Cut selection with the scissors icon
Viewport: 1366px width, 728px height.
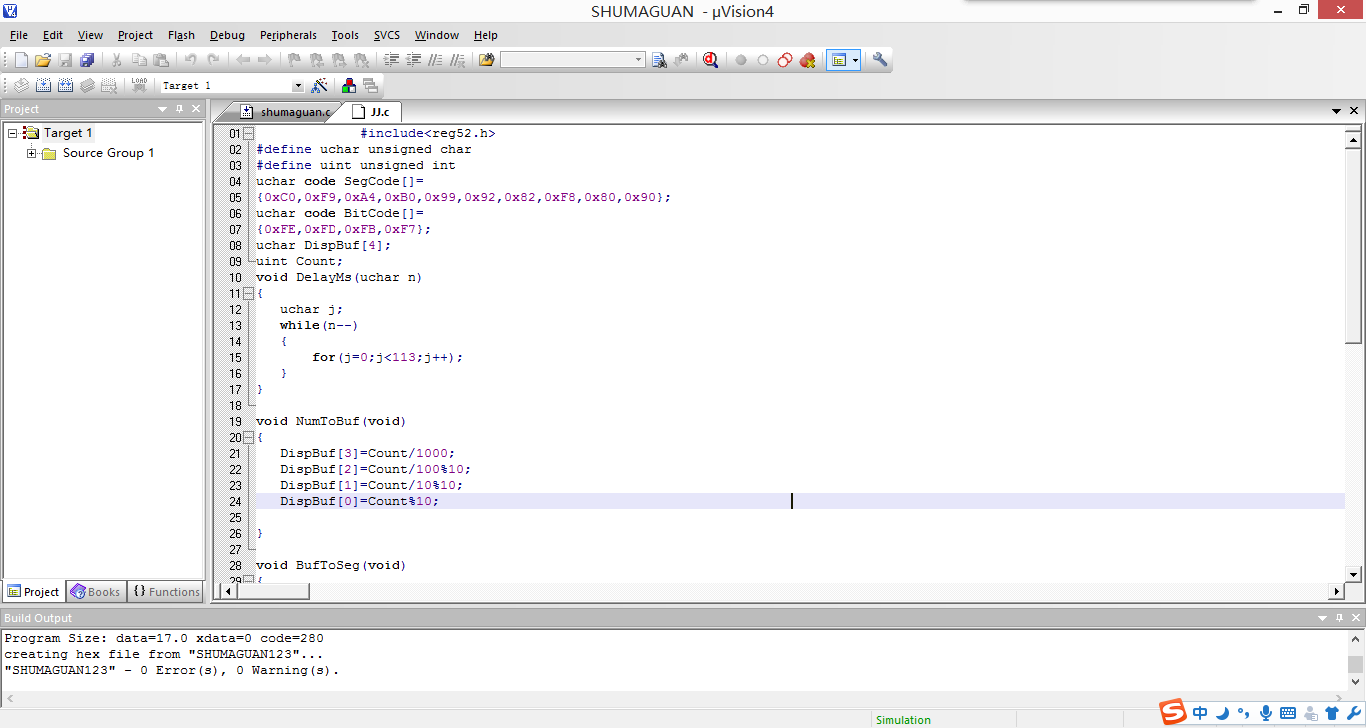point(117,60)
